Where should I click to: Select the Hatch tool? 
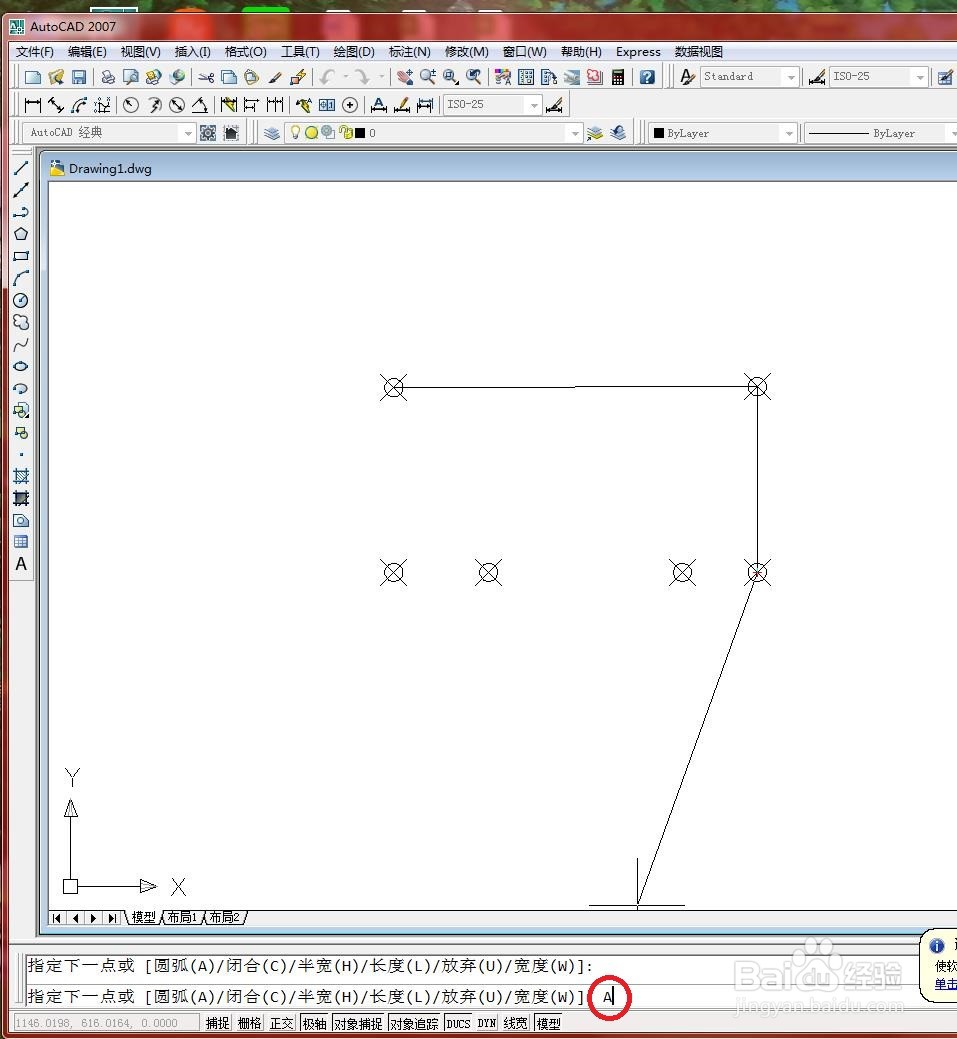pos(21,476)
